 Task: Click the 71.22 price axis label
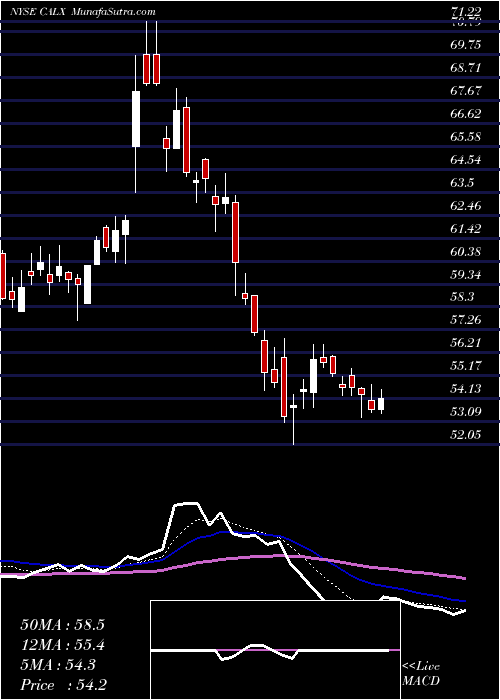466,13
